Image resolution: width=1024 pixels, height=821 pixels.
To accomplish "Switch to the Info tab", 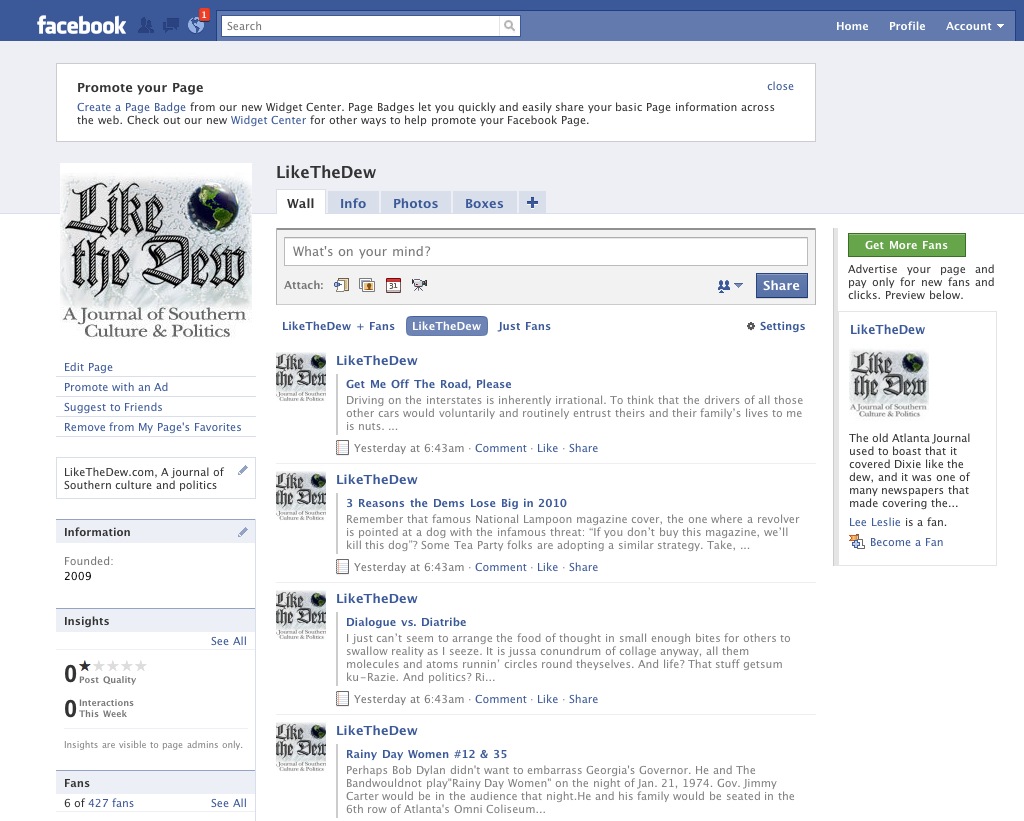I will [353, 203].
